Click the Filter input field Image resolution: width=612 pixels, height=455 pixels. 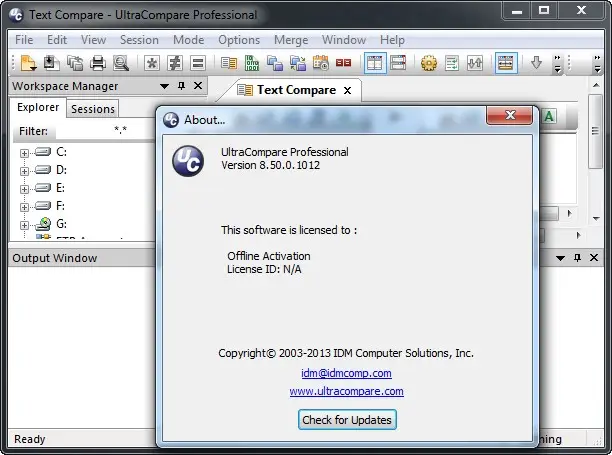point(105,131)
